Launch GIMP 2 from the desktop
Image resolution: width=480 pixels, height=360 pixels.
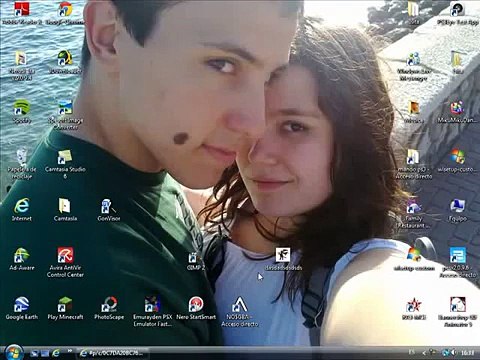(195, 261)
